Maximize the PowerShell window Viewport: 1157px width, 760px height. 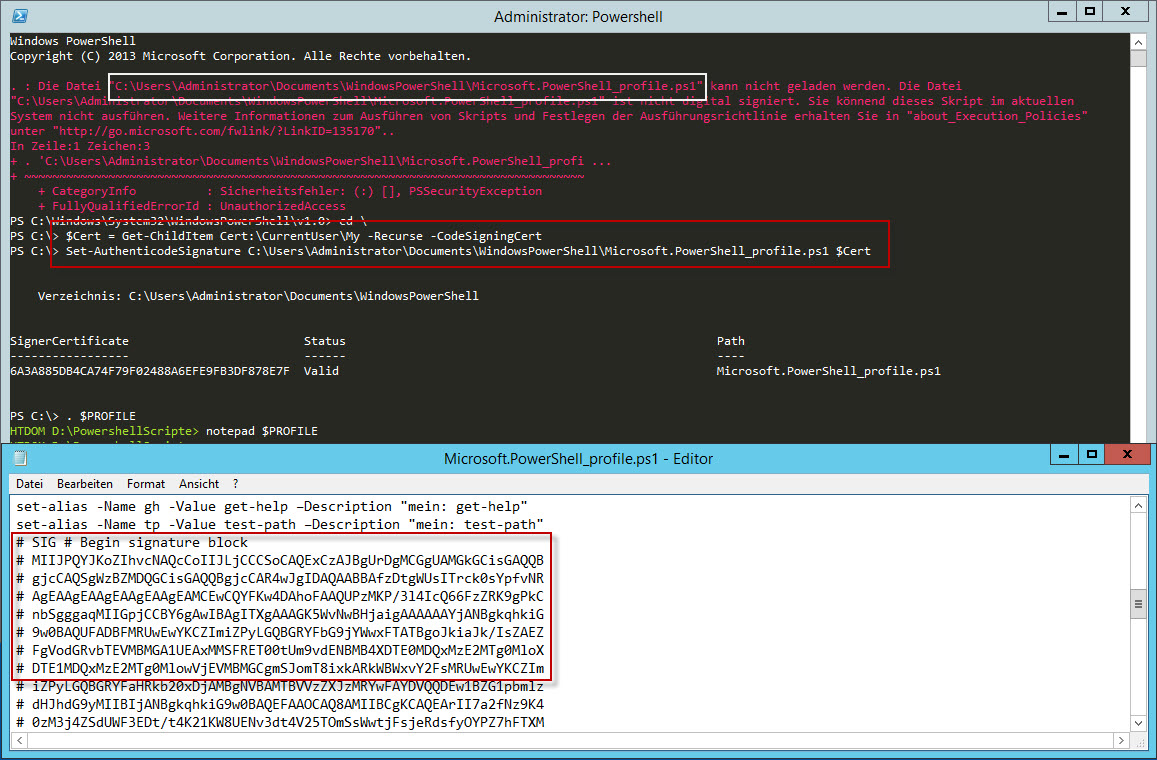point(1089,12)
